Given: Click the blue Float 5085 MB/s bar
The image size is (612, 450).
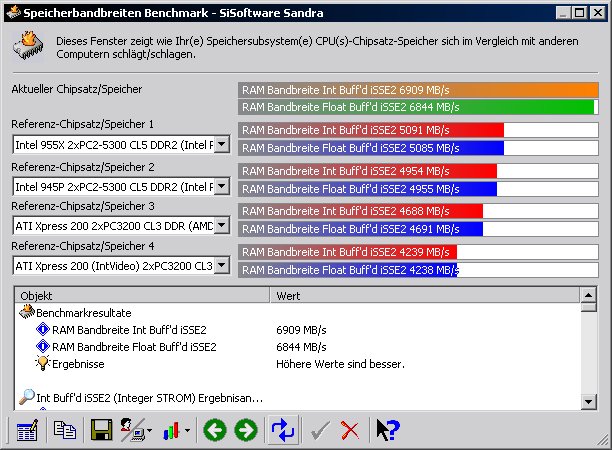Looking at the screenshot, I should point(371,148).
